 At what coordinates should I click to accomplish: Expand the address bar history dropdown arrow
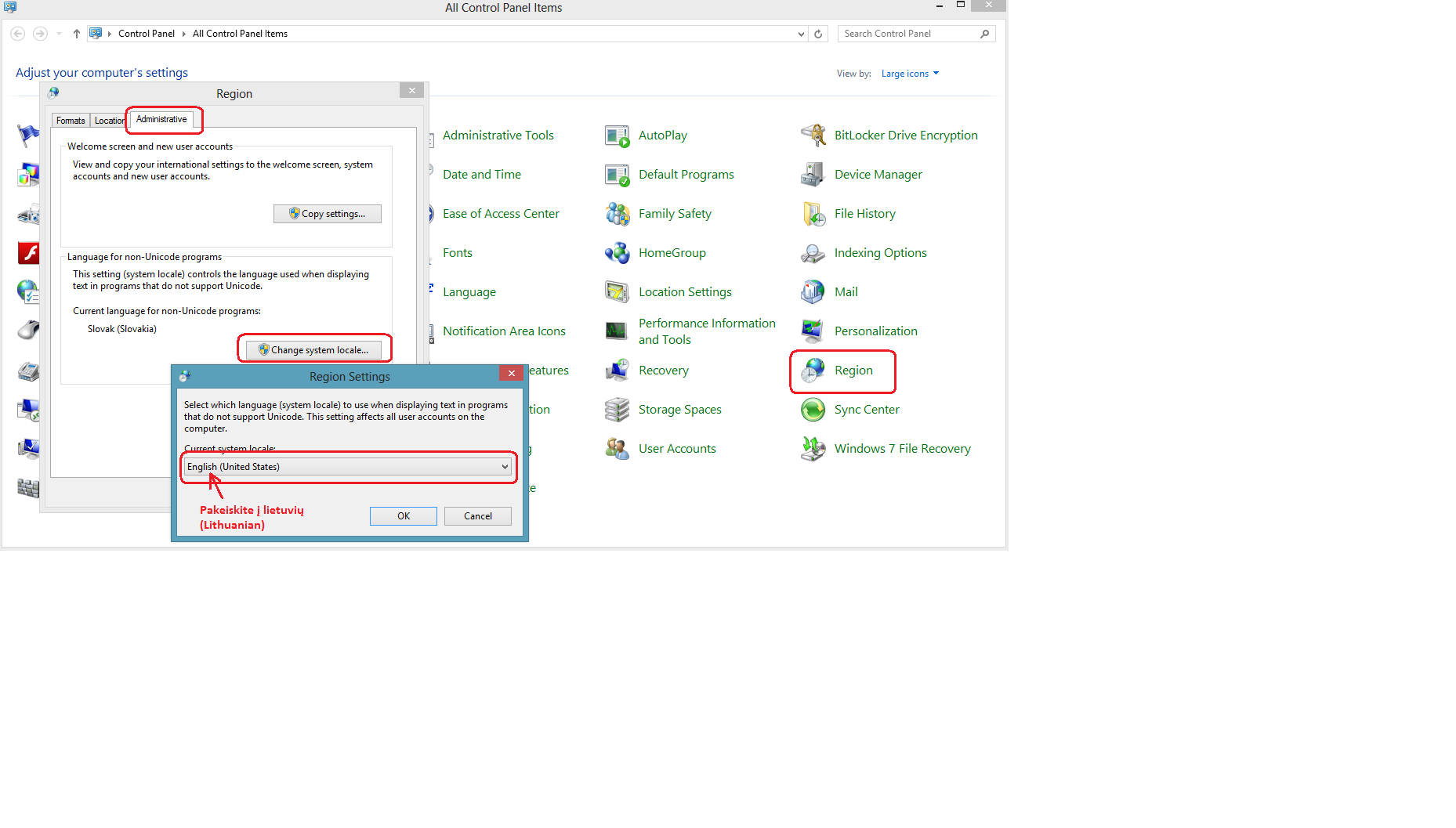[800, 34]
